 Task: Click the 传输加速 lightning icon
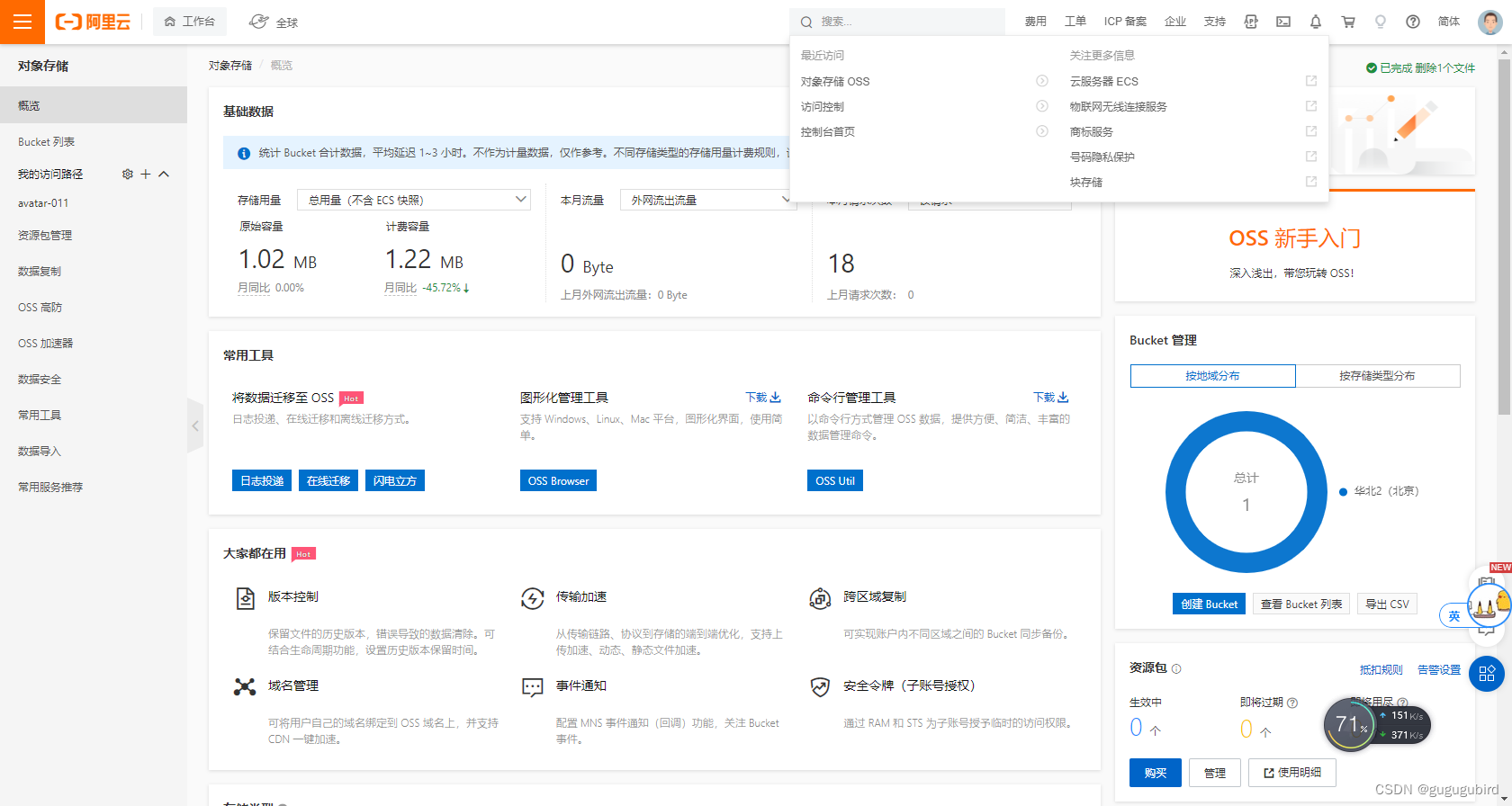[533, 598]
